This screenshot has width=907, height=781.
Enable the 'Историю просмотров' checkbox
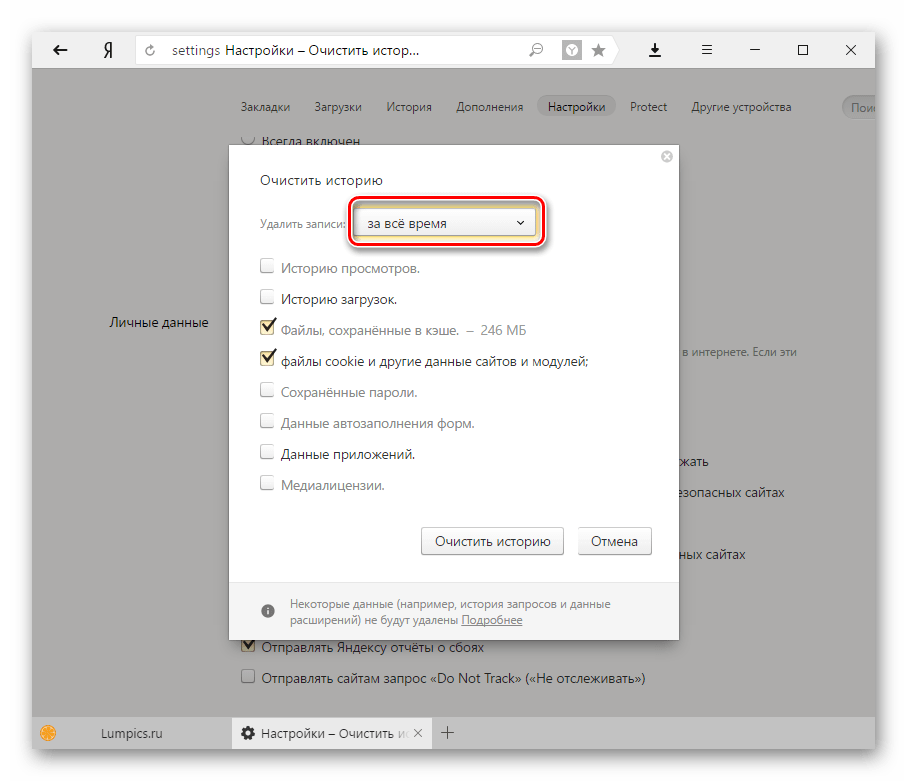click(267, 267)
